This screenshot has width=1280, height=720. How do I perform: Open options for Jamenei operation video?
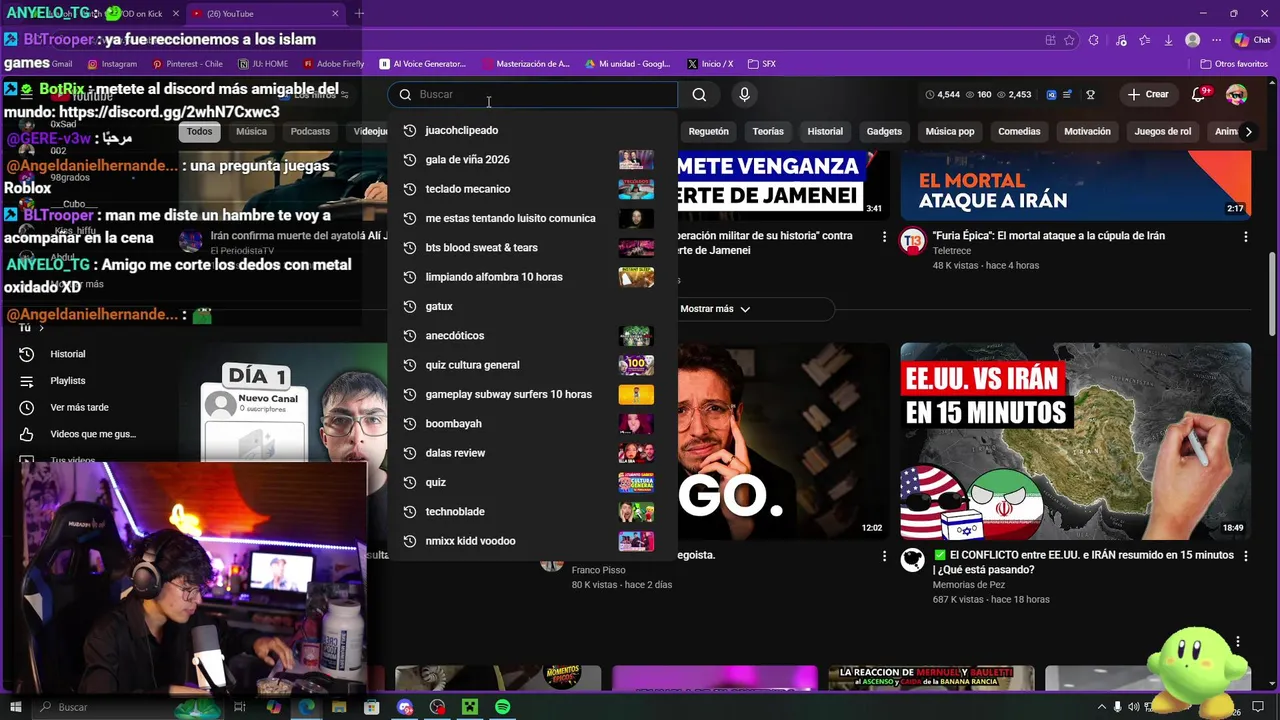(x=884, y=237)
